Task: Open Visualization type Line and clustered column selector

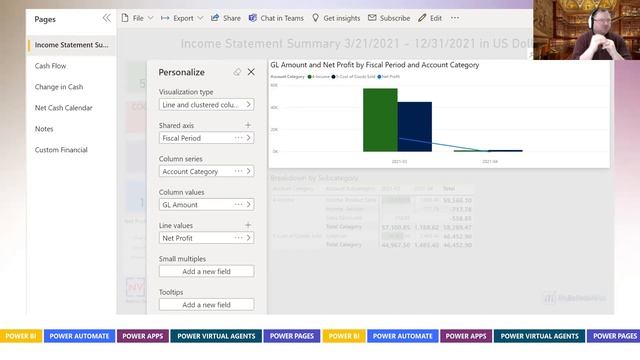Action: [x=207, y=104]
